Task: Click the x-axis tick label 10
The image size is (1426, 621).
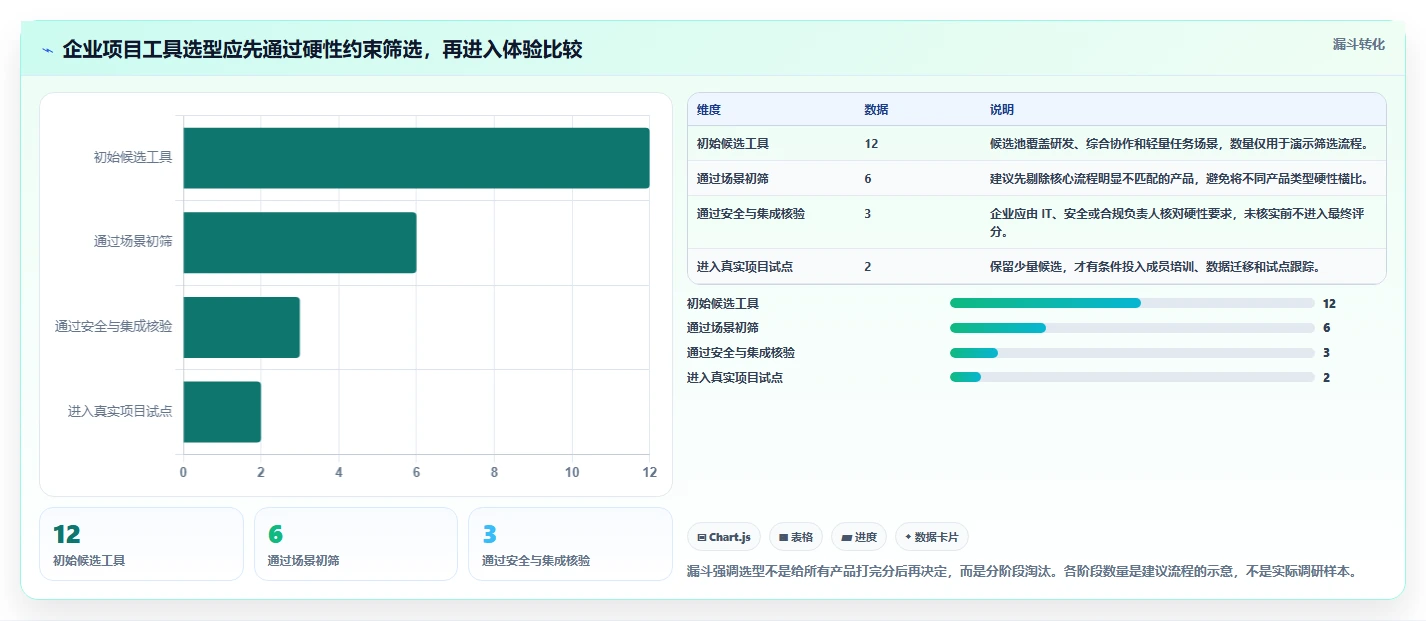Action: tap(572, 472)
